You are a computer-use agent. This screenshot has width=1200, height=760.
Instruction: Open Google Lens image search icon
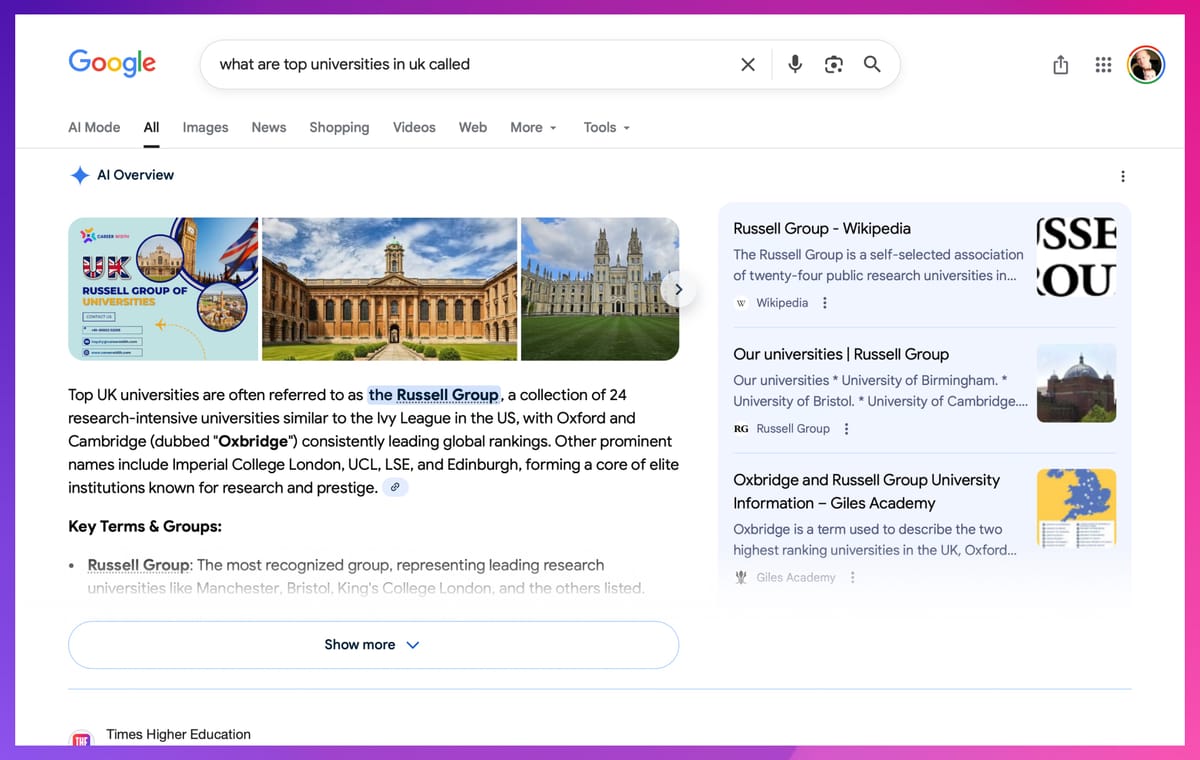834,64
